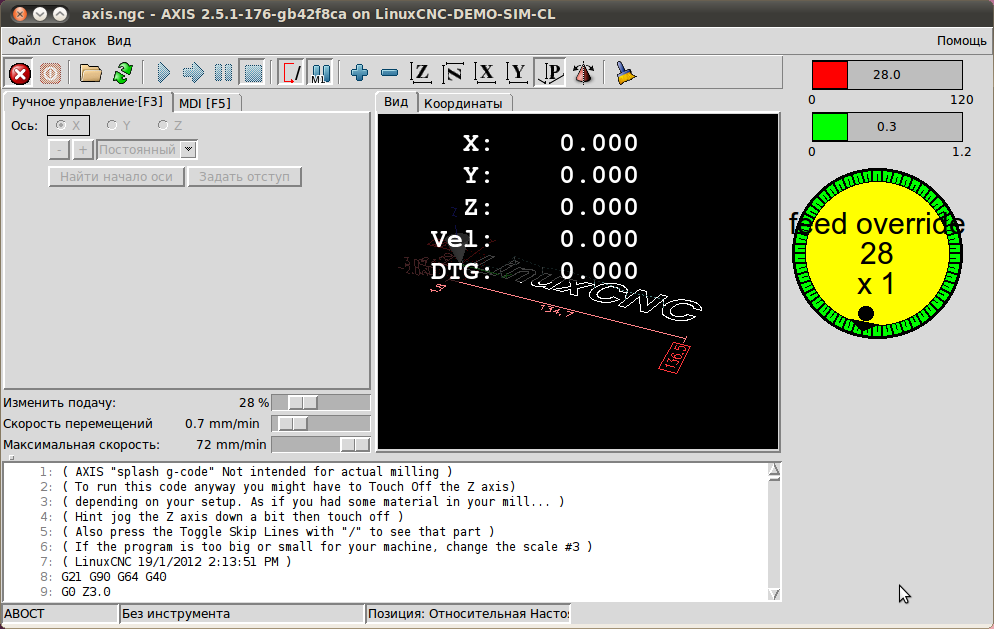Switch to perspective P view

pos(550,74)
